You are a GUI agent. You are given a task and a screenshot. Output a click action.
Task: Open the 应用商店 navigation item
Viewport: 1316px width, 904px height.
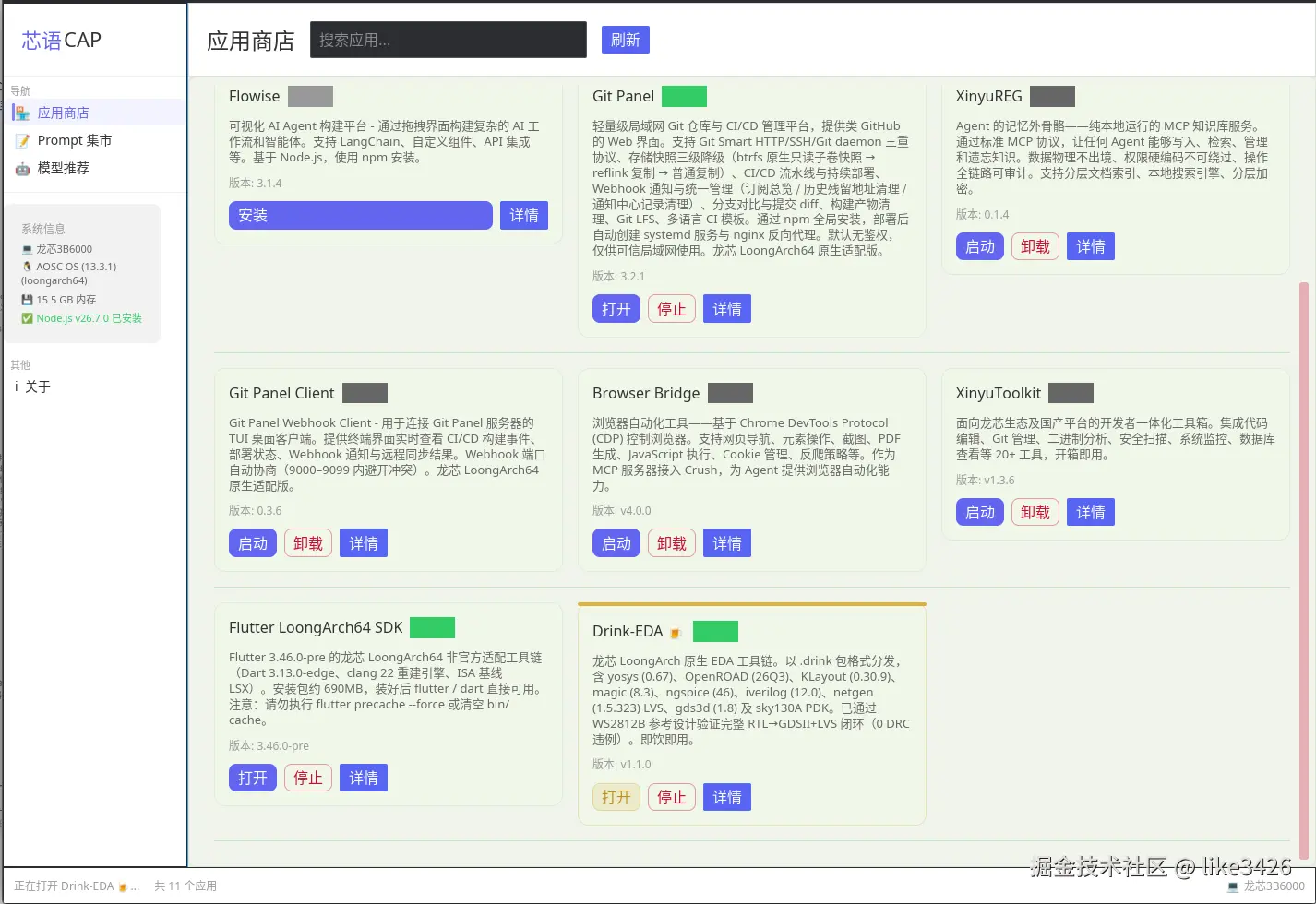[x=96, y=113]
